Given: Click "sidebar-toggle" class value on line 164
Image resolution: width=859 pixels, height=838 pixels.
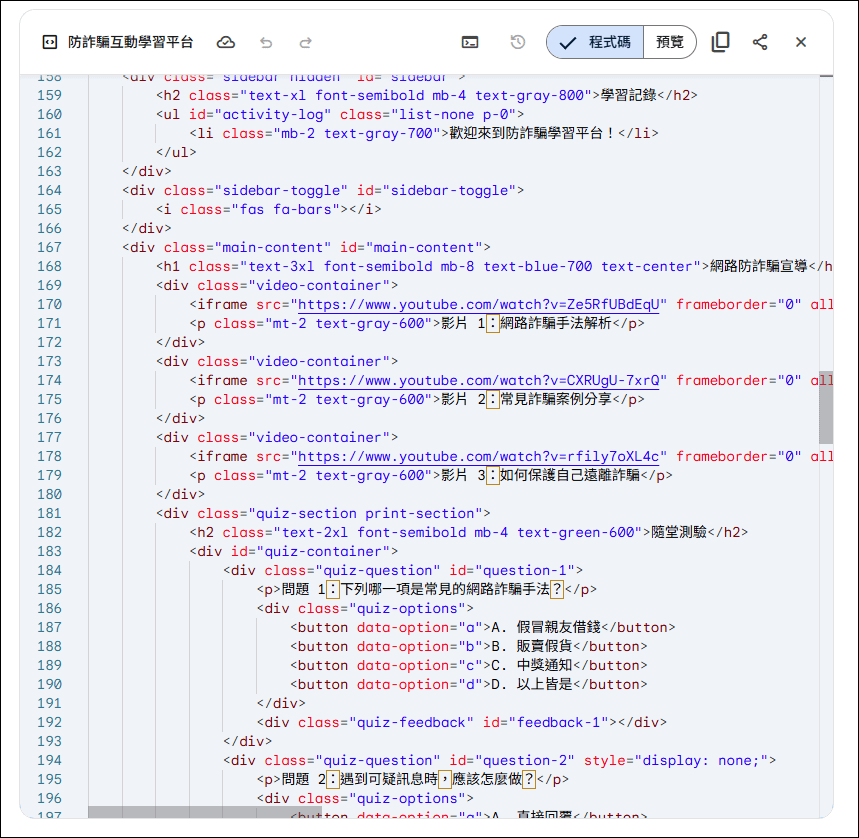Looking at the screenshot, I should (x=281, y=191).
